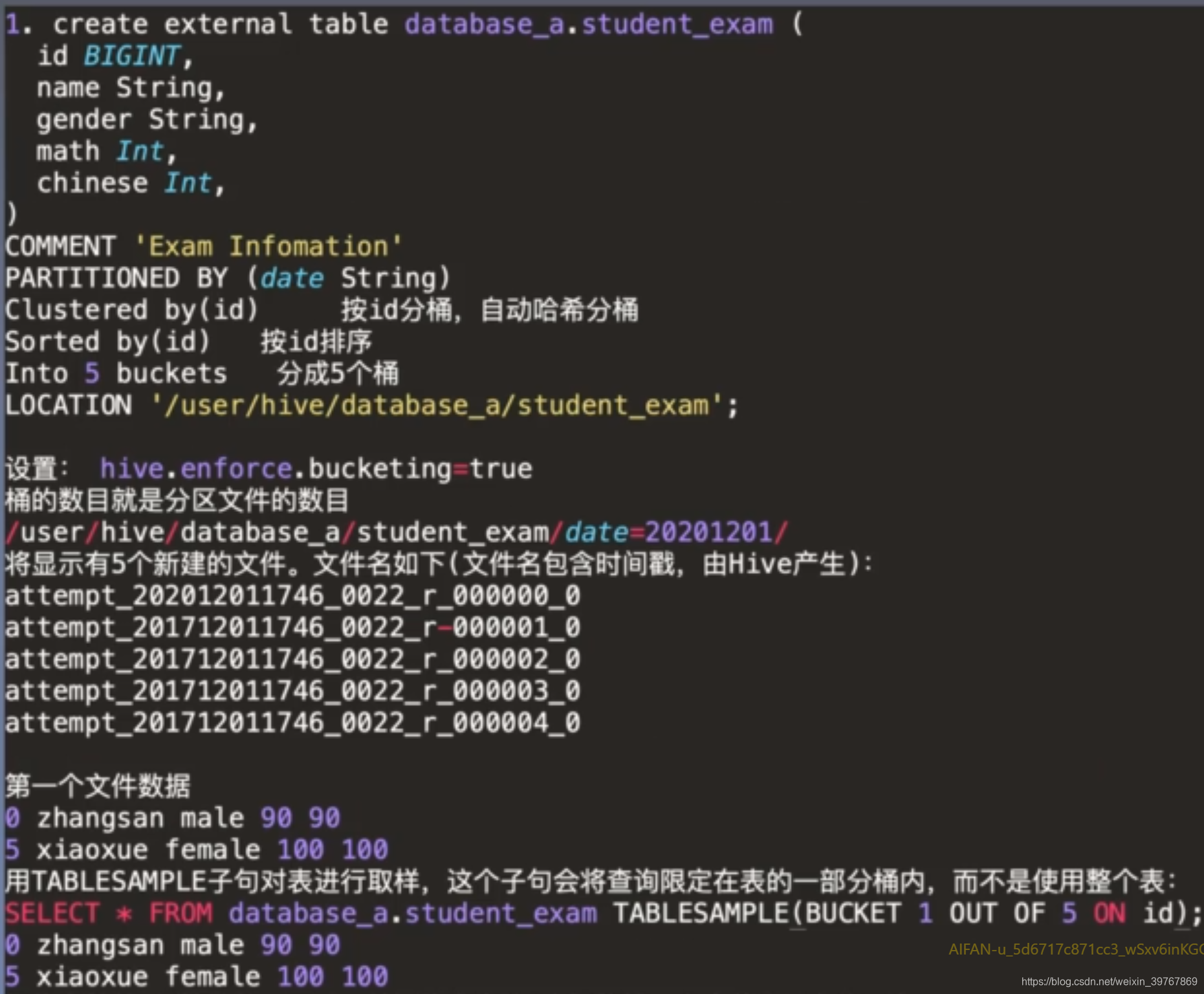Click the 'chinese Int,' column line
Image resolution: width=1204 pixels, height=994 pixels.
coord(131,182)
